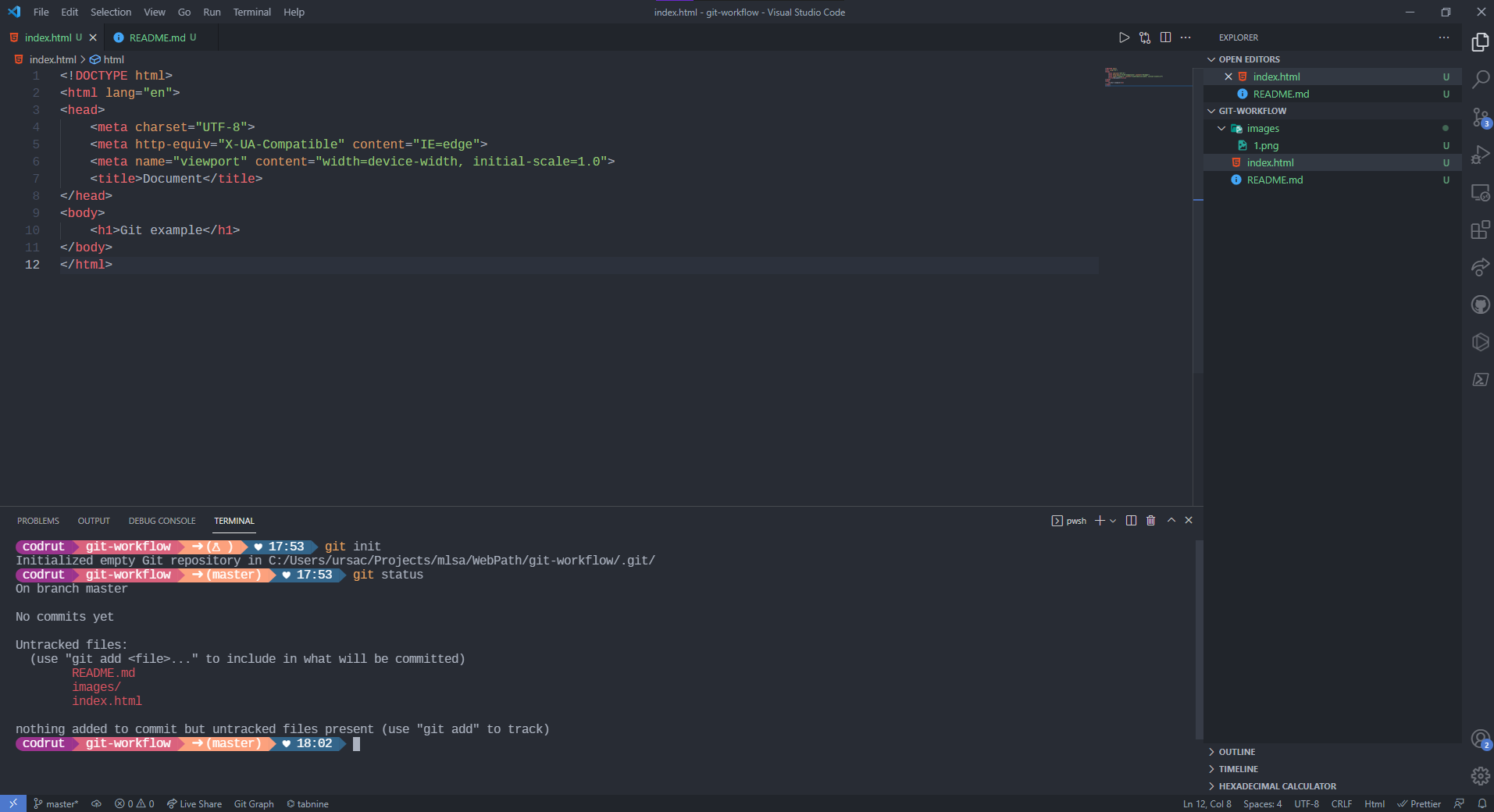This screenshot has width=1494, height=812.
Task: Open the File menu
Action: [x=41, y=12]
